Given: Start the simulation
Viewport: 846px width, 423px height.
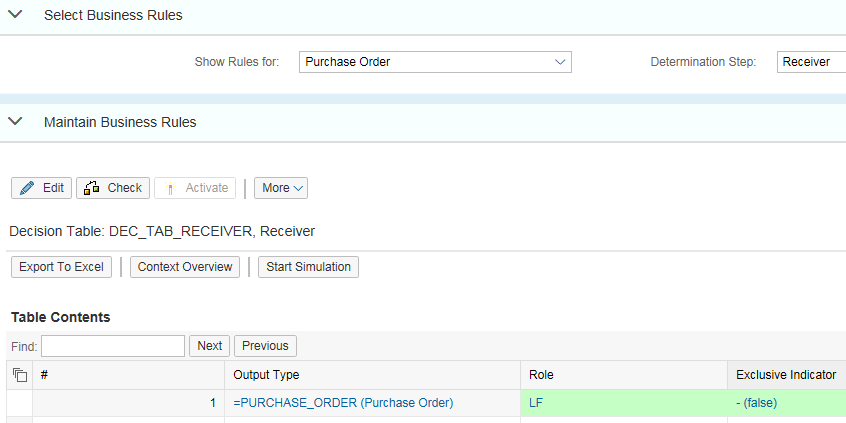Looking at the screenshot, I should click(x=309, y=267).
